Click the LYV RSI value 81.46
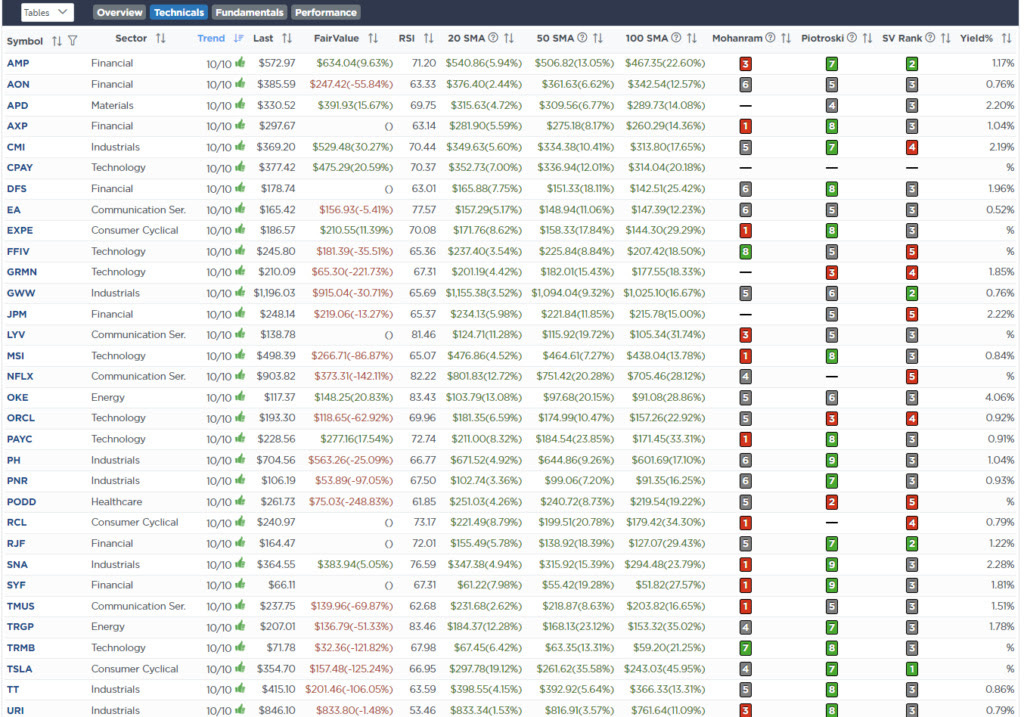 423,335
